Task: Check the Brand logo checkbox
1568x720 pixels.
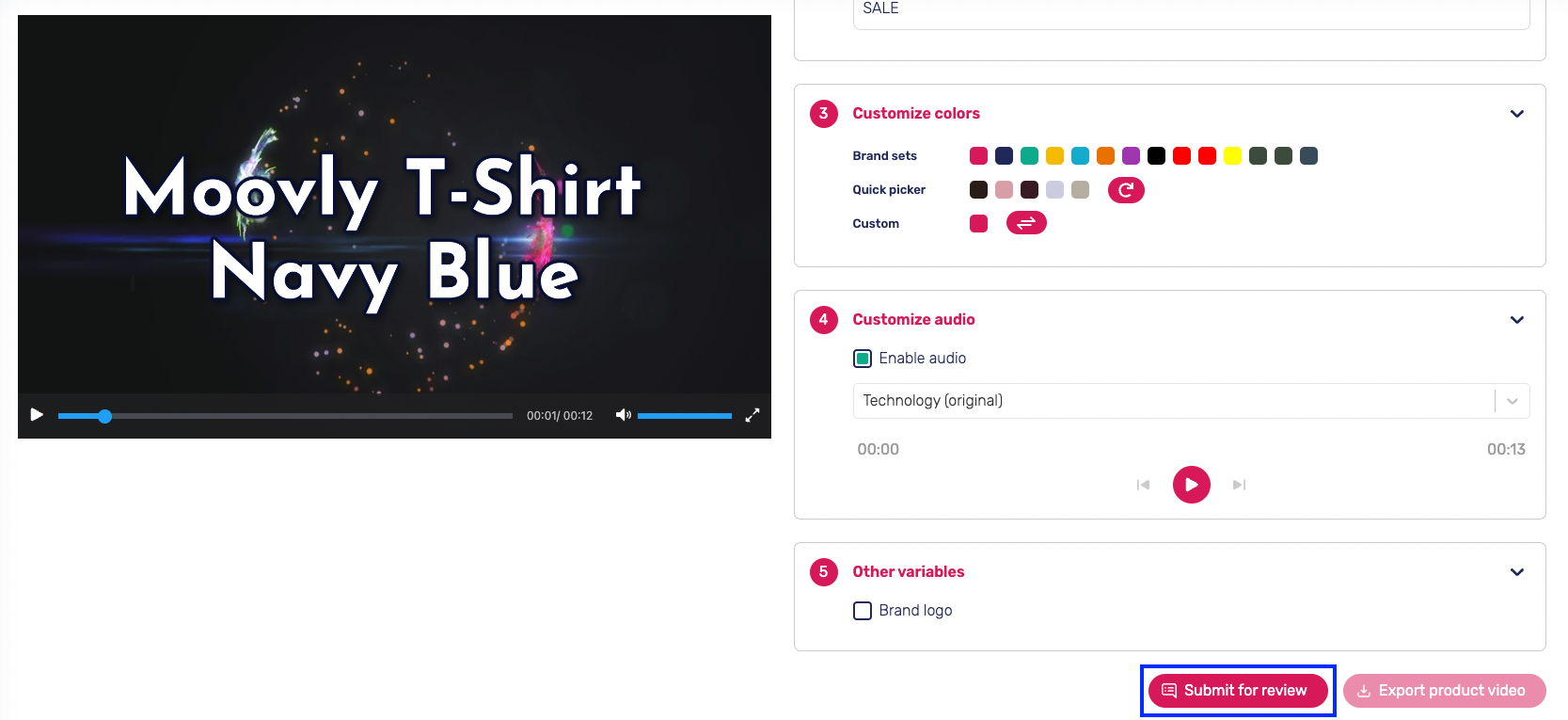Action: point(863,611)
